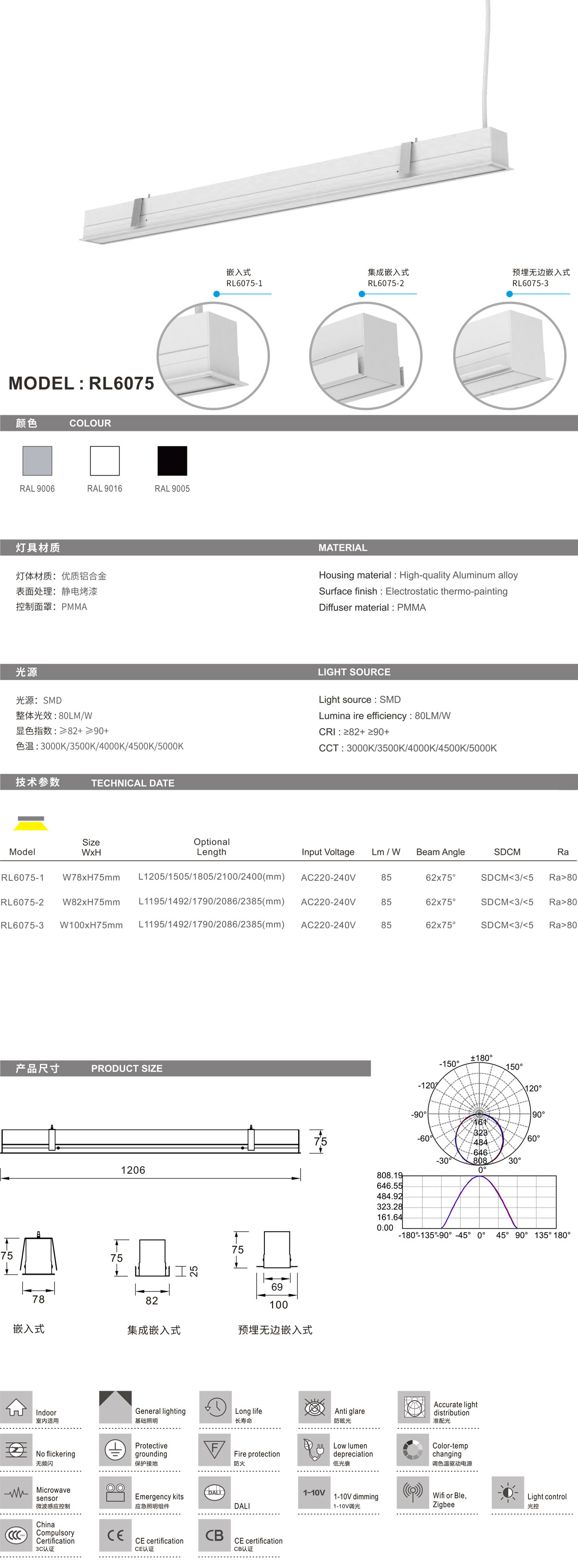Click the RL6075-1 circular detail thumbnail
The width and height of the screenshot is (578, 1568).
tap(213, 356)
